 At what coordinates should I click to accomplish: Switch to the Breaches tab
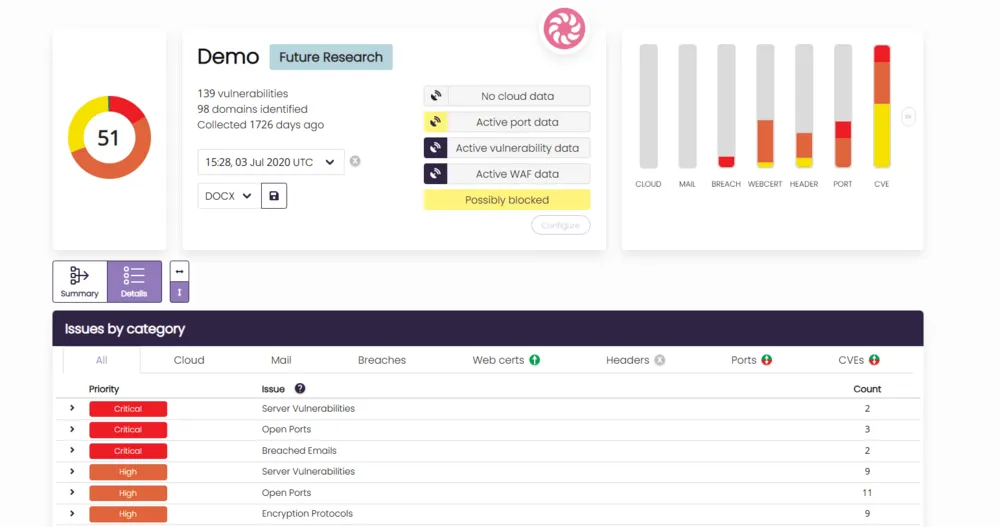(382, 360)
